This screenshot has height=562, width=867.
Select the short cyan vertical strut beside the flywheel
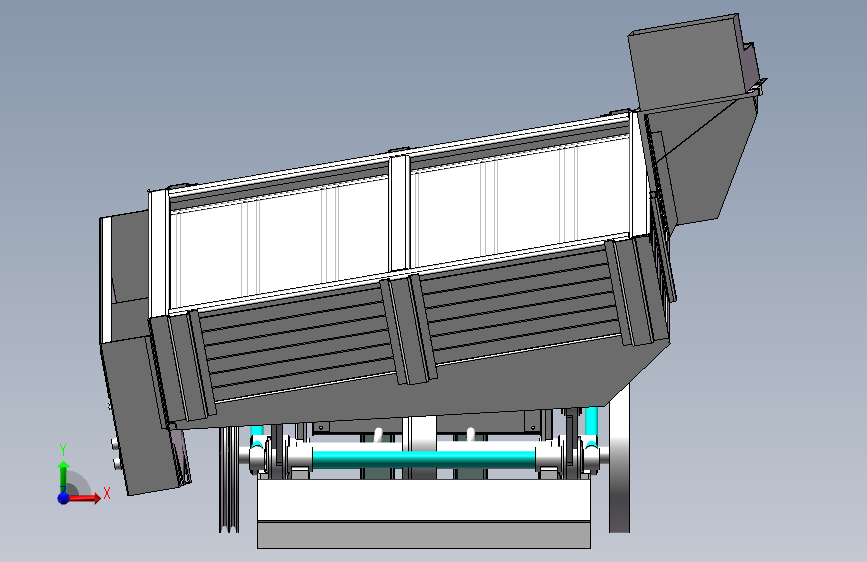[x=591, y=423]
